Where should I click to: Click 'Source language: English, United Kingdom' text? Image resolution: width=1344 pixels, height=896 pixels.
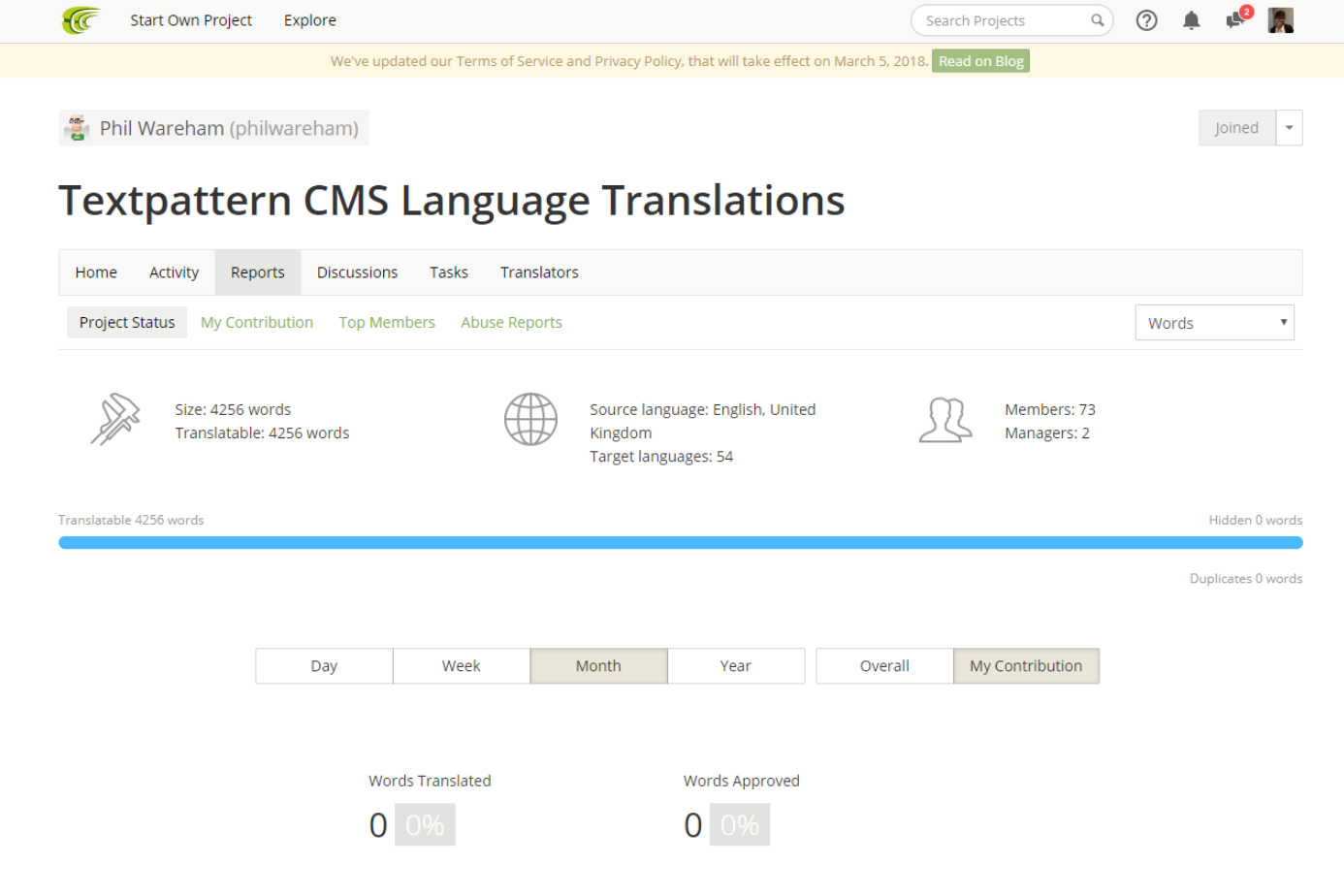coord(703,421)
